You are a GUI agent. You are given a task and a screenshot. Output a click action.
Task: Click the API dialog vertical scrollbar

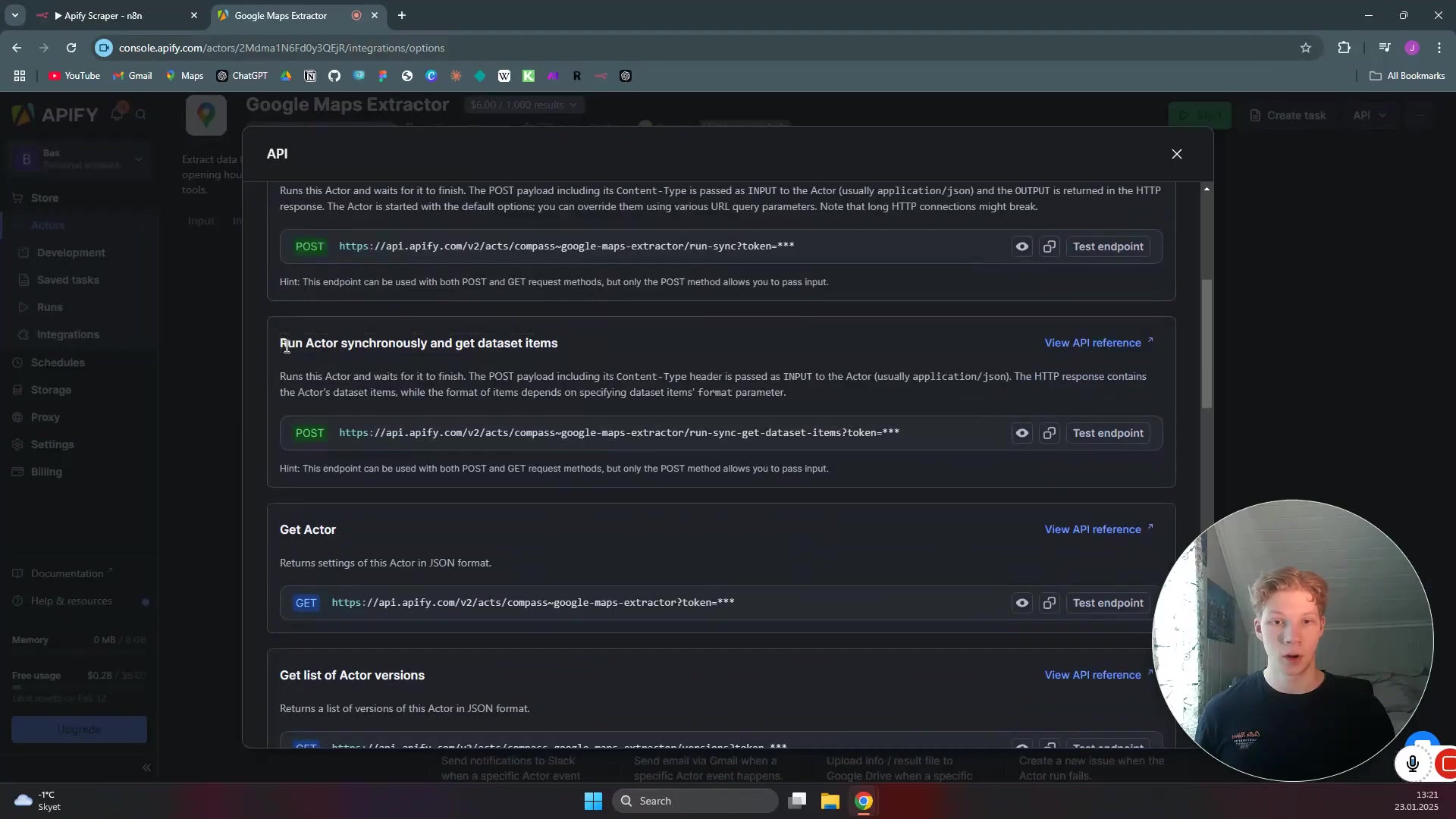pyautogui.click(x=1207, y=344)
